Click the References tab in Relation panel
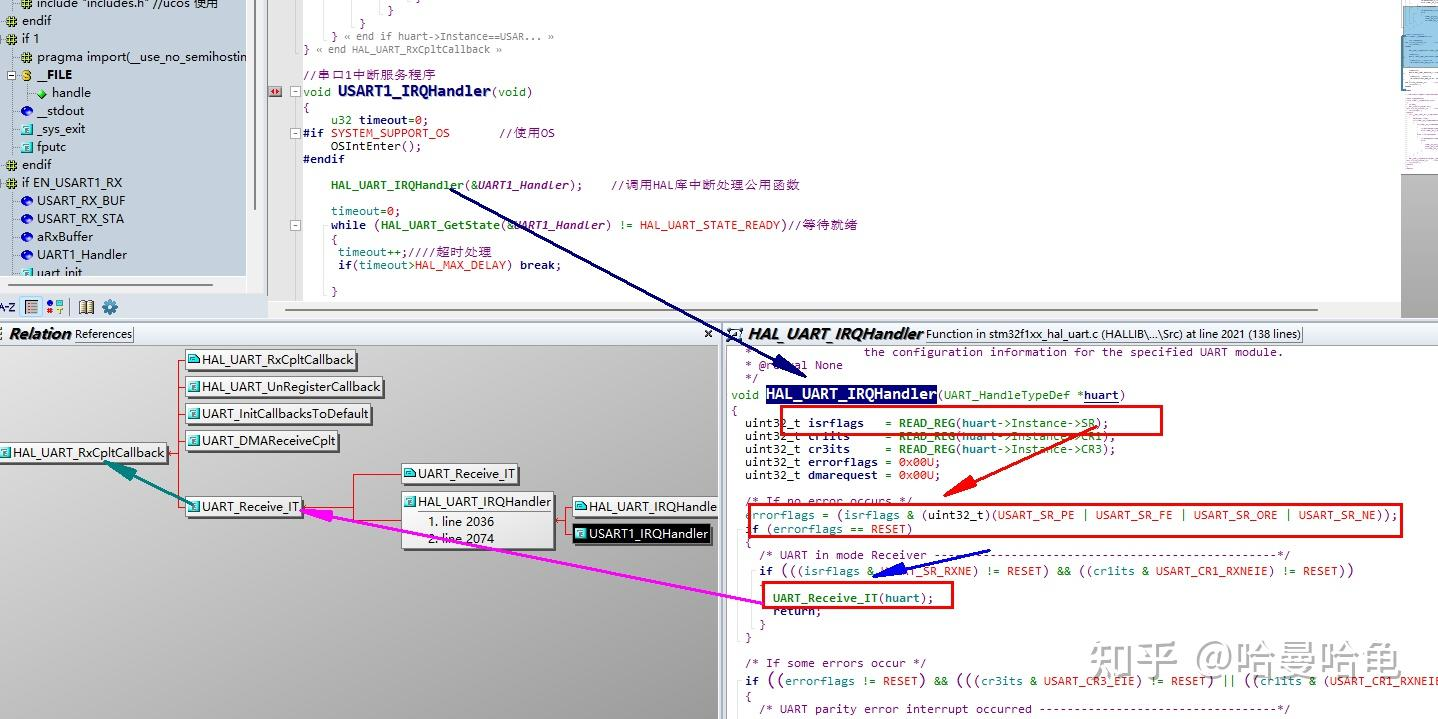 103,334
